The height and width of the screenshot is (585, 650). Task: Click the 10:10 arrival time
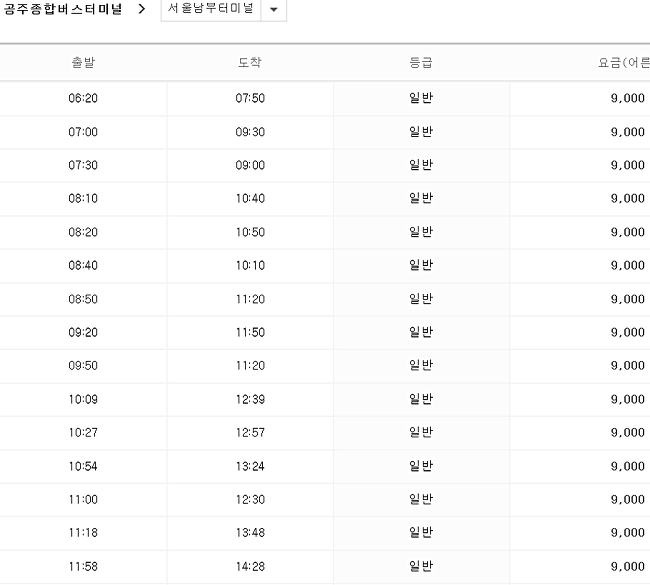(250, 265)
